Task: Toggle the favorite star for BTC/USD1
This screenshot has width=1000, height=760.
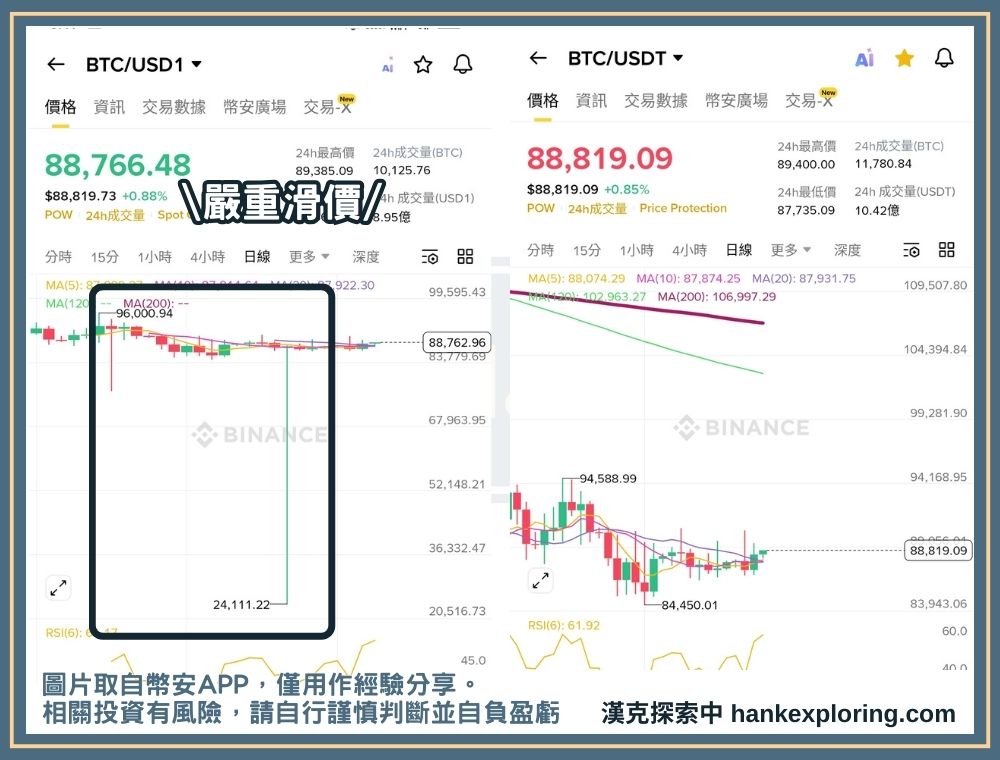Action: click(x=423, y=64)
